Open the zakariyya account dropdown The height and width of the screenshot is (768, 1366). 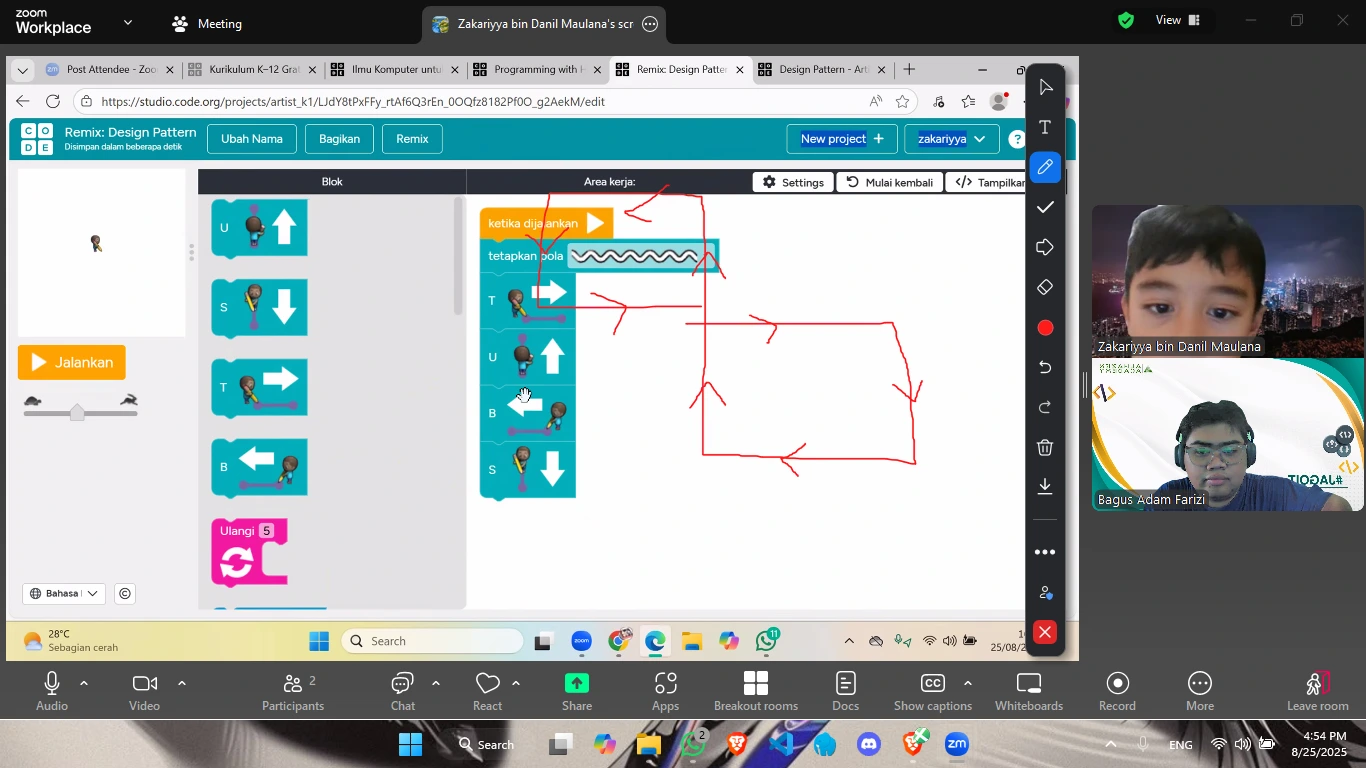(950, 139)
